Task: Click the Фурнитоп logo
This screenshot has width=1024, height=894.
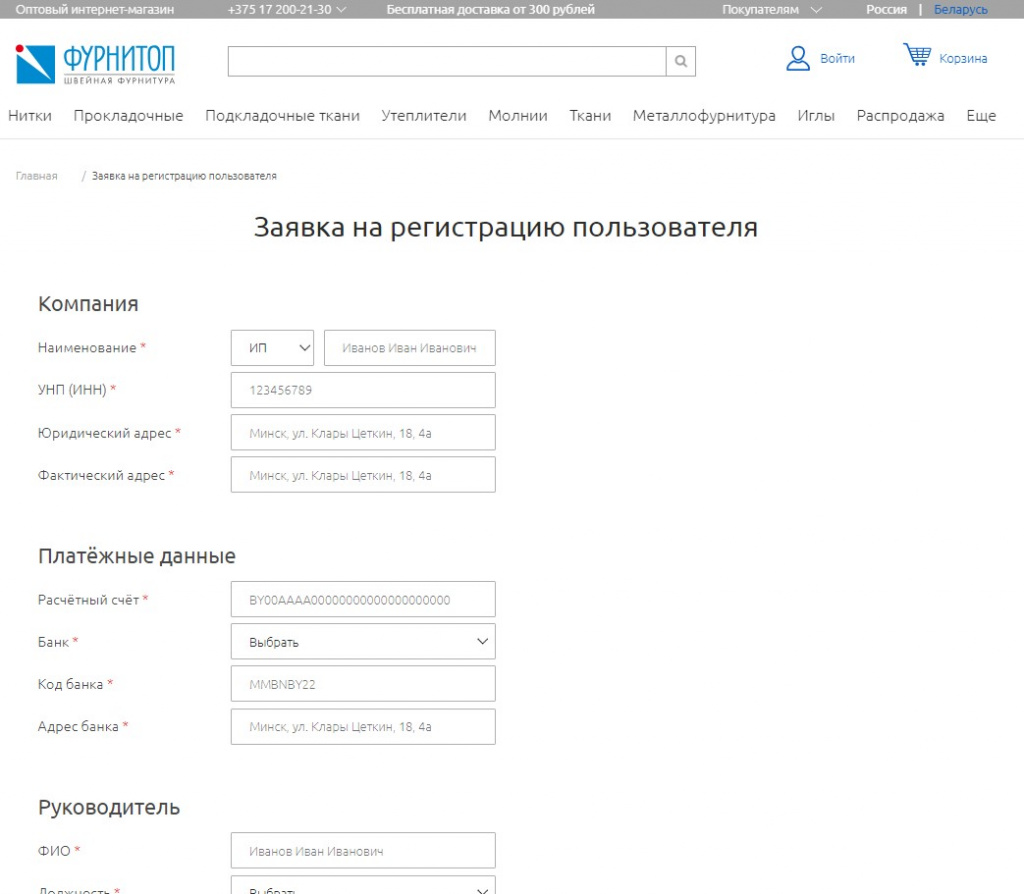Action: 95,63
